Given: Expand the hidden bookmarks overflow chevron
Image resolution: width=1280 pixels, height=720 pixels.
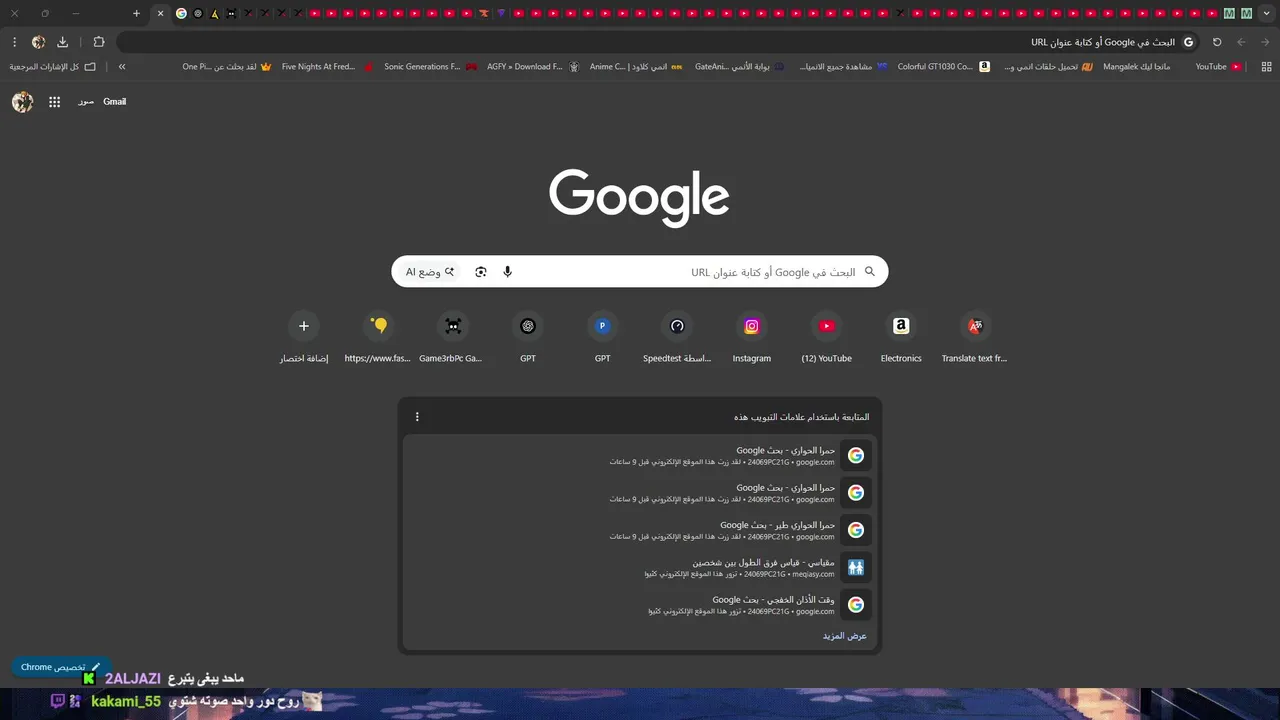Looking at the screenshot, I should [x=122, y=67].
